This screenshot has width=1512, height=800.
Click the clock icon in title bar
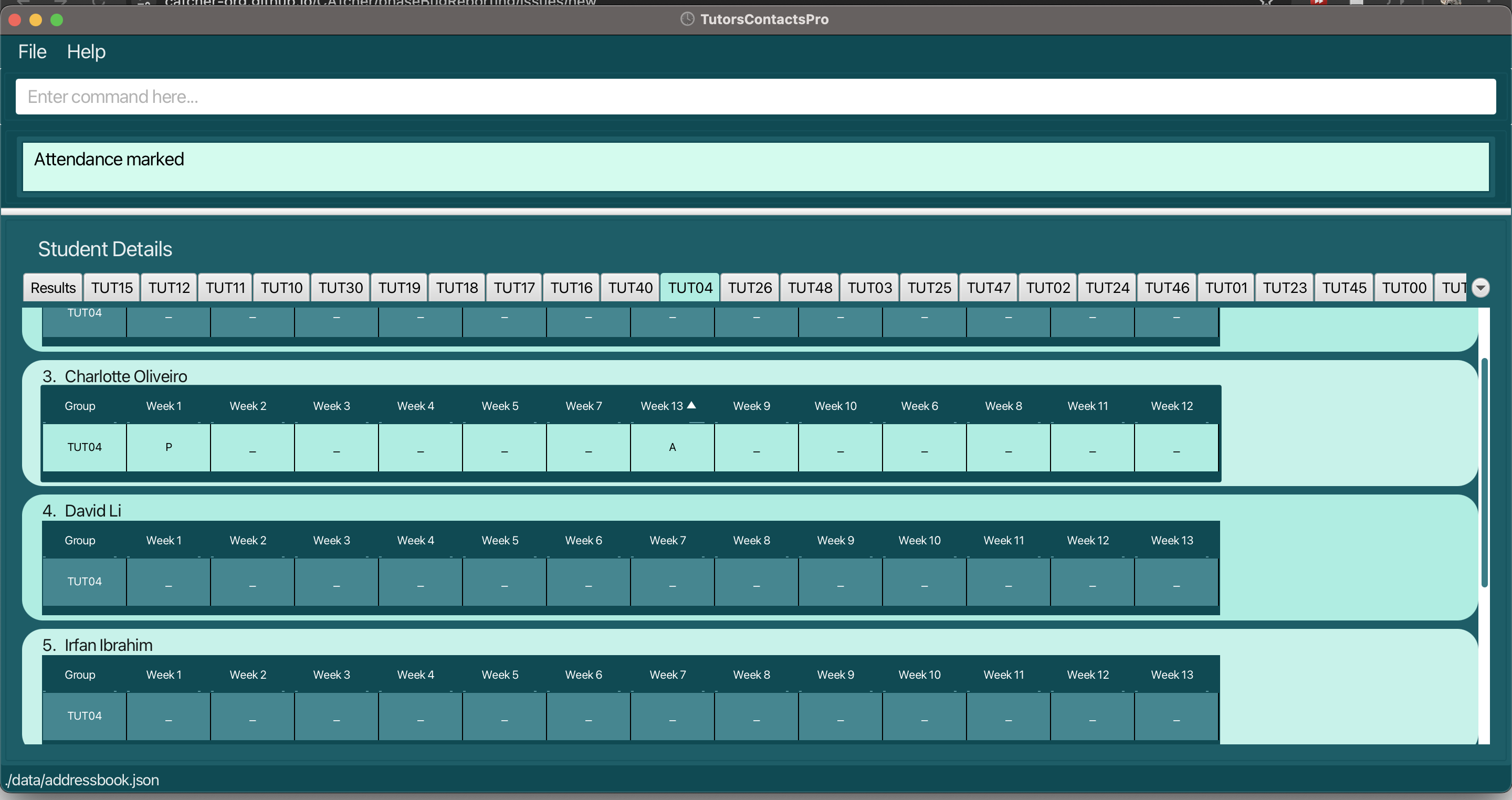(x=687, y=19)
